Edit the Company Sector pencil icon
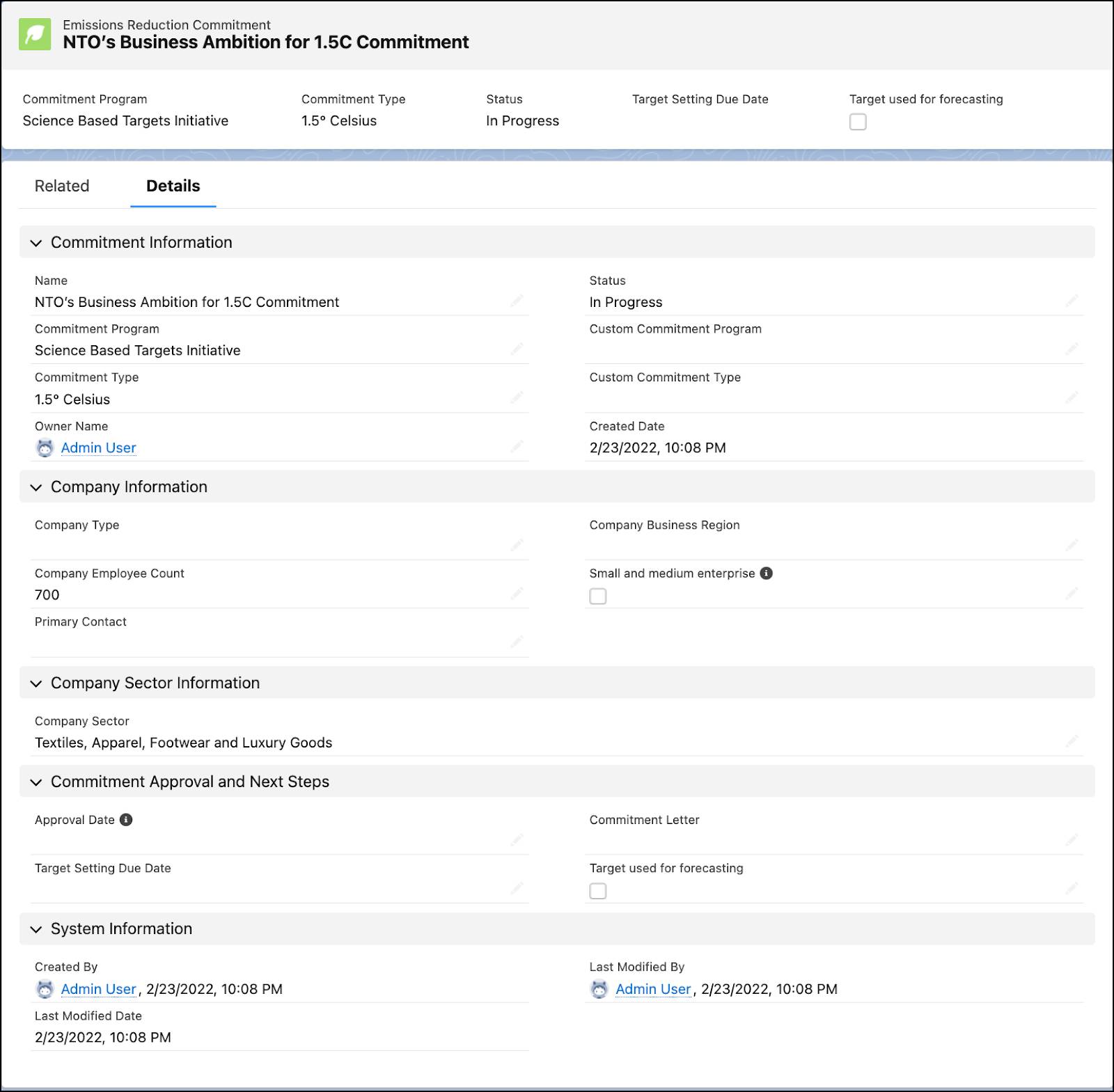The image size is (1114, 1092). click(1072, 741)
